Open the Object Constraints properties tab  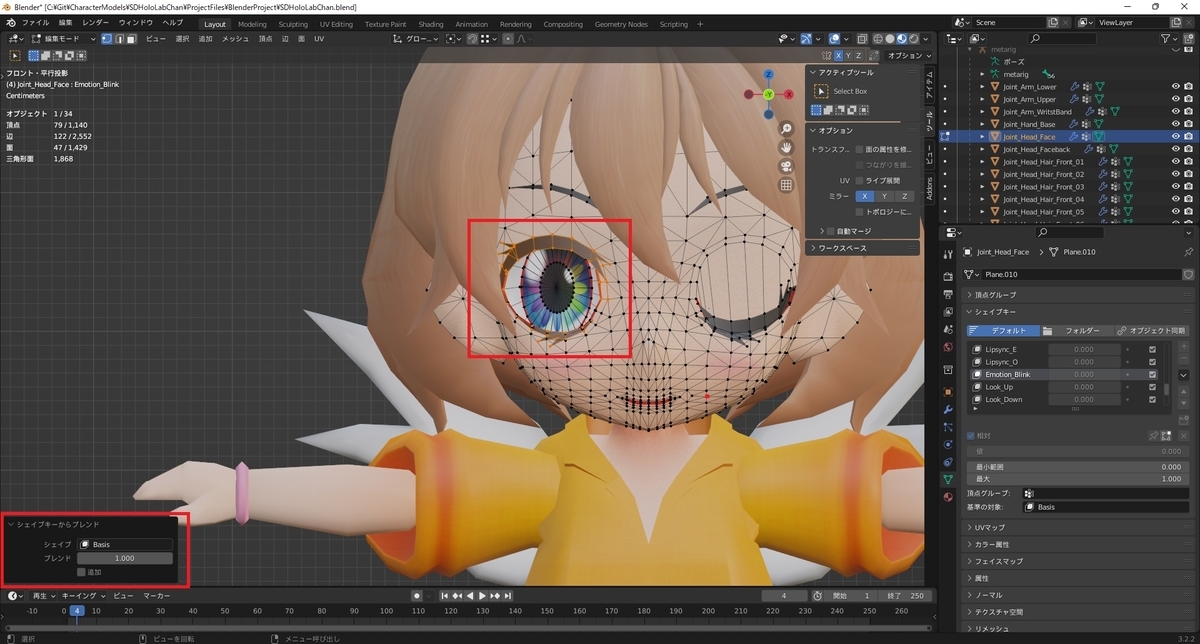point(948,462)
